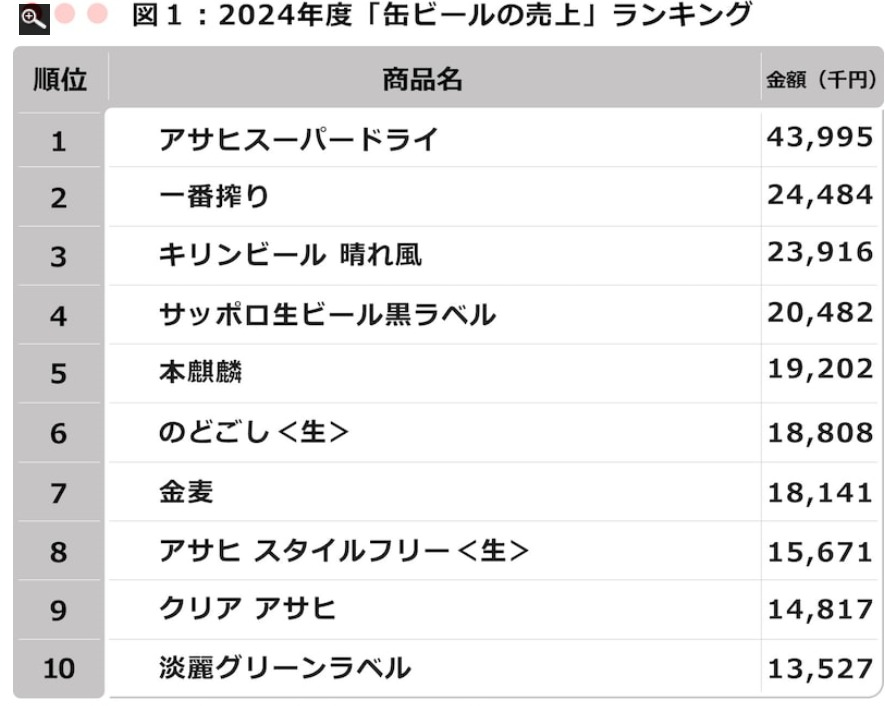
Task: Click アサヒ スタイルフリー<生> entry
Action: [x=343, y=550]
